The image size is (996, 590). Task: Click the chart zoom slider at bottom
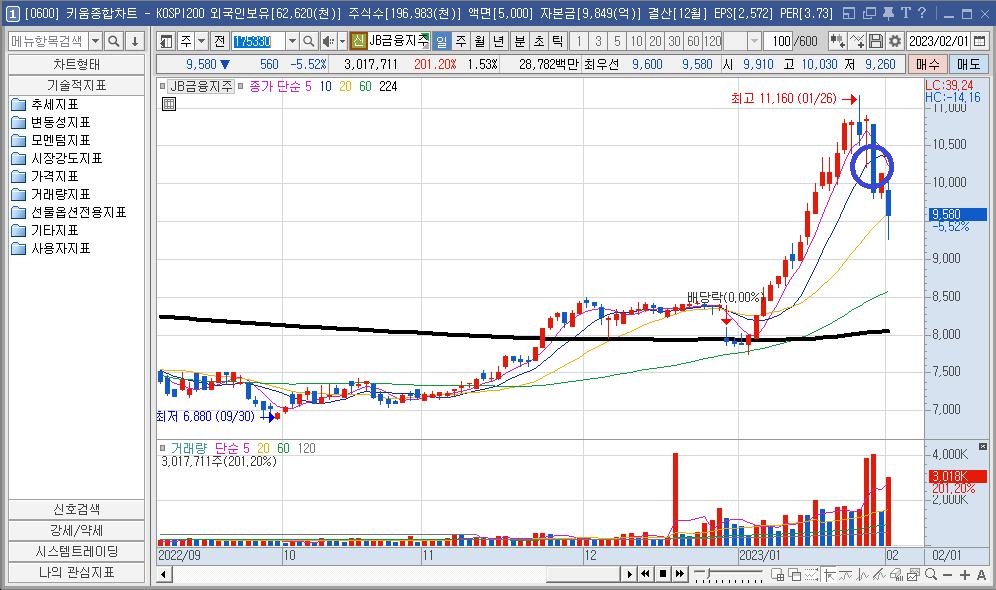point(728,575)
